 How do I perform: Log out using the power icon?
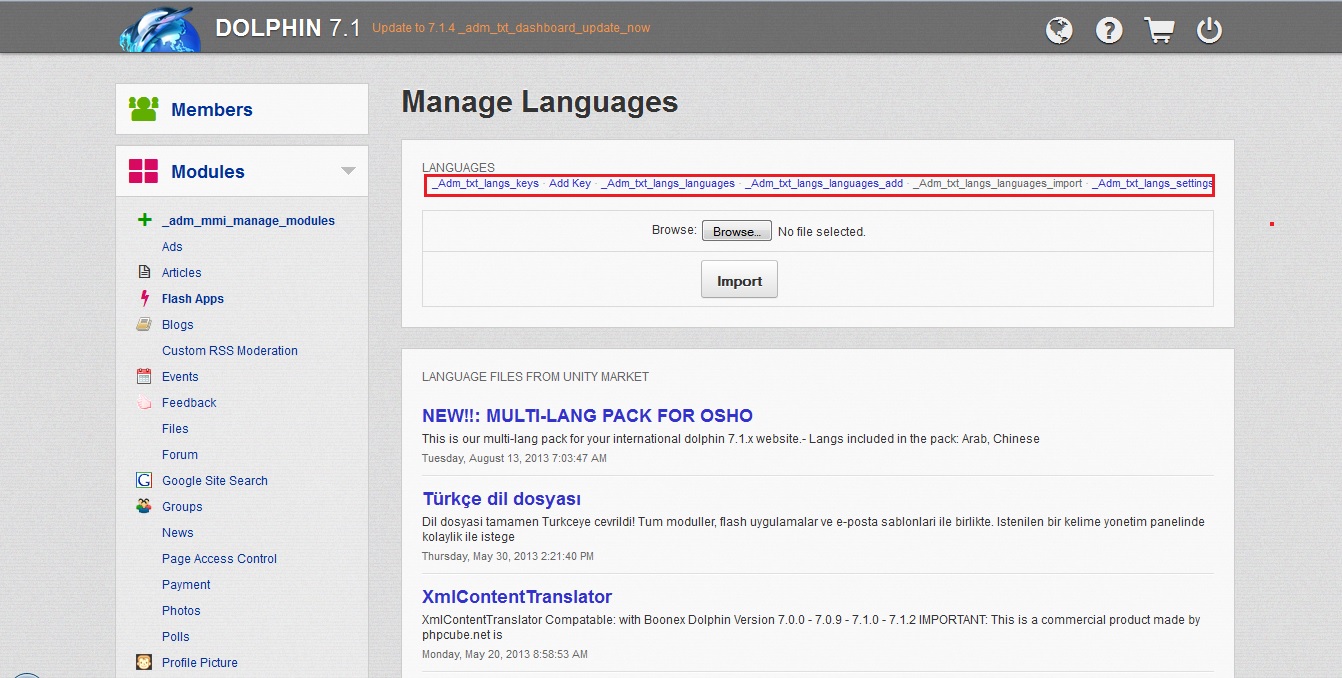[x=1209, y=31]
